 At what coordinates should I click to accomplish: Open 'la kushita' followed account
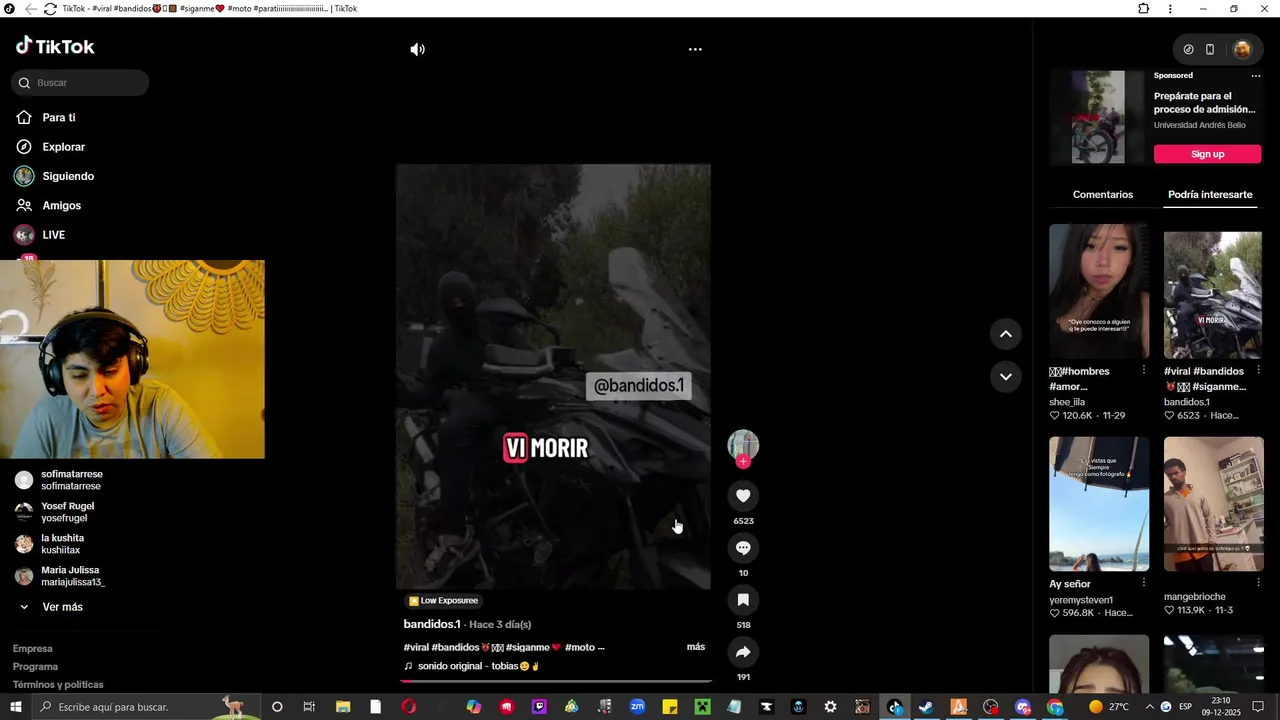coord(62,544)
